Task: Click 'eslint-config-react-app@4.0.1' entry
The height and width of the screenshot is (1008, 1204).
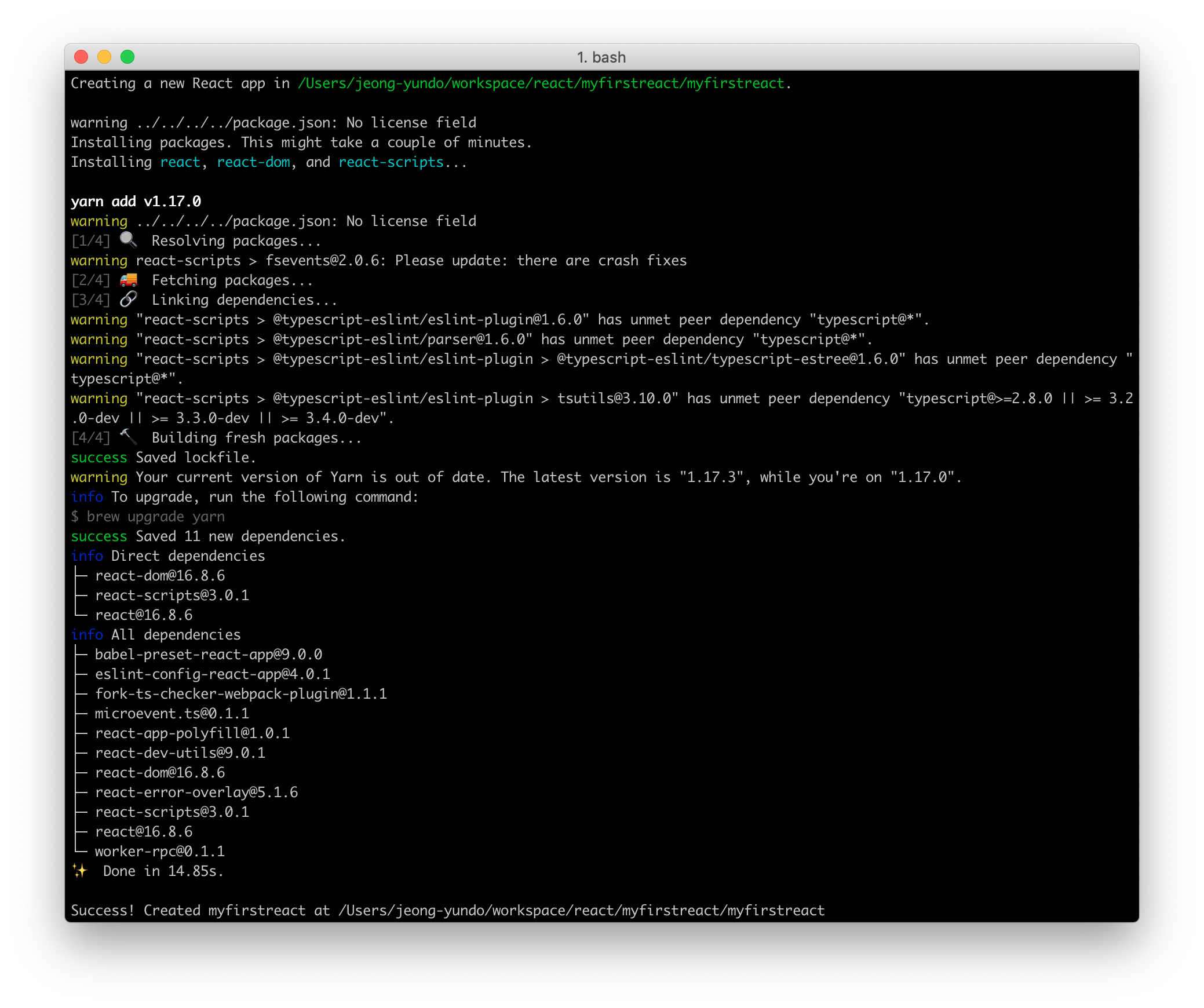Action: tap(213, 674)
